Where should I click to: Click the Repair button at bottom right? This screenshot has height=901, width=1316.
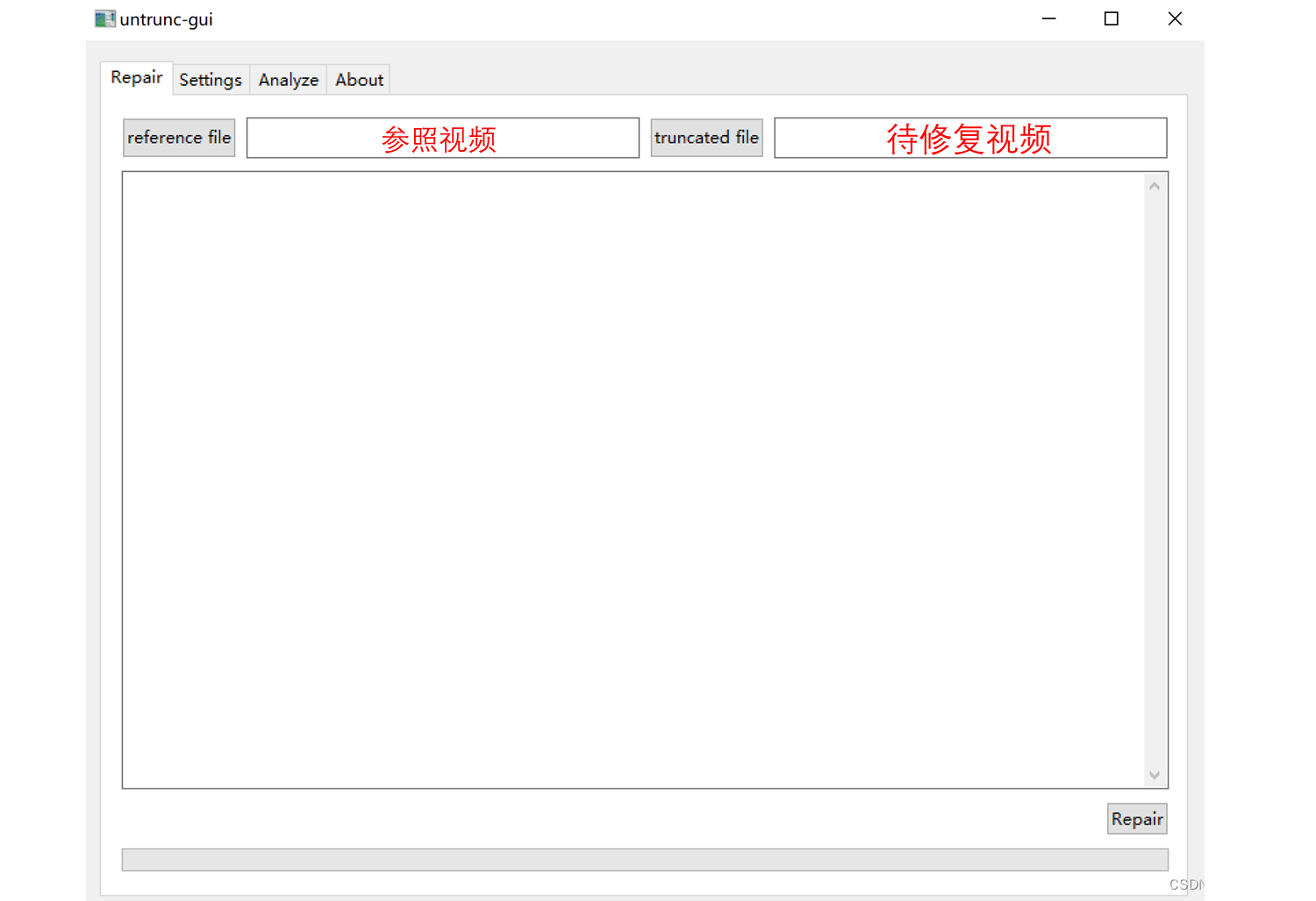[x=1137, y=819]
